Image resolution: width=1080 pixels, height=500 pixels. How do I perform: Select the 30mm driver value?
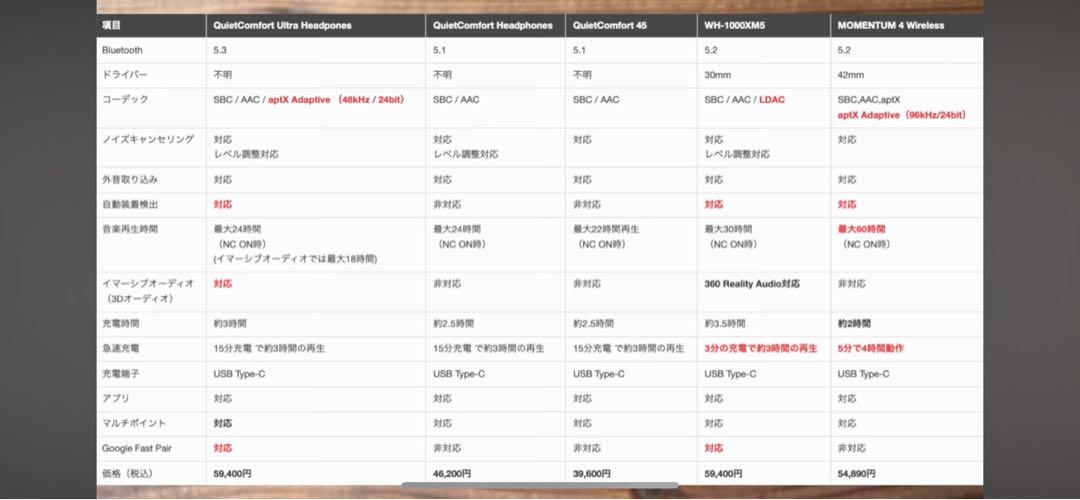pos(718,75)
